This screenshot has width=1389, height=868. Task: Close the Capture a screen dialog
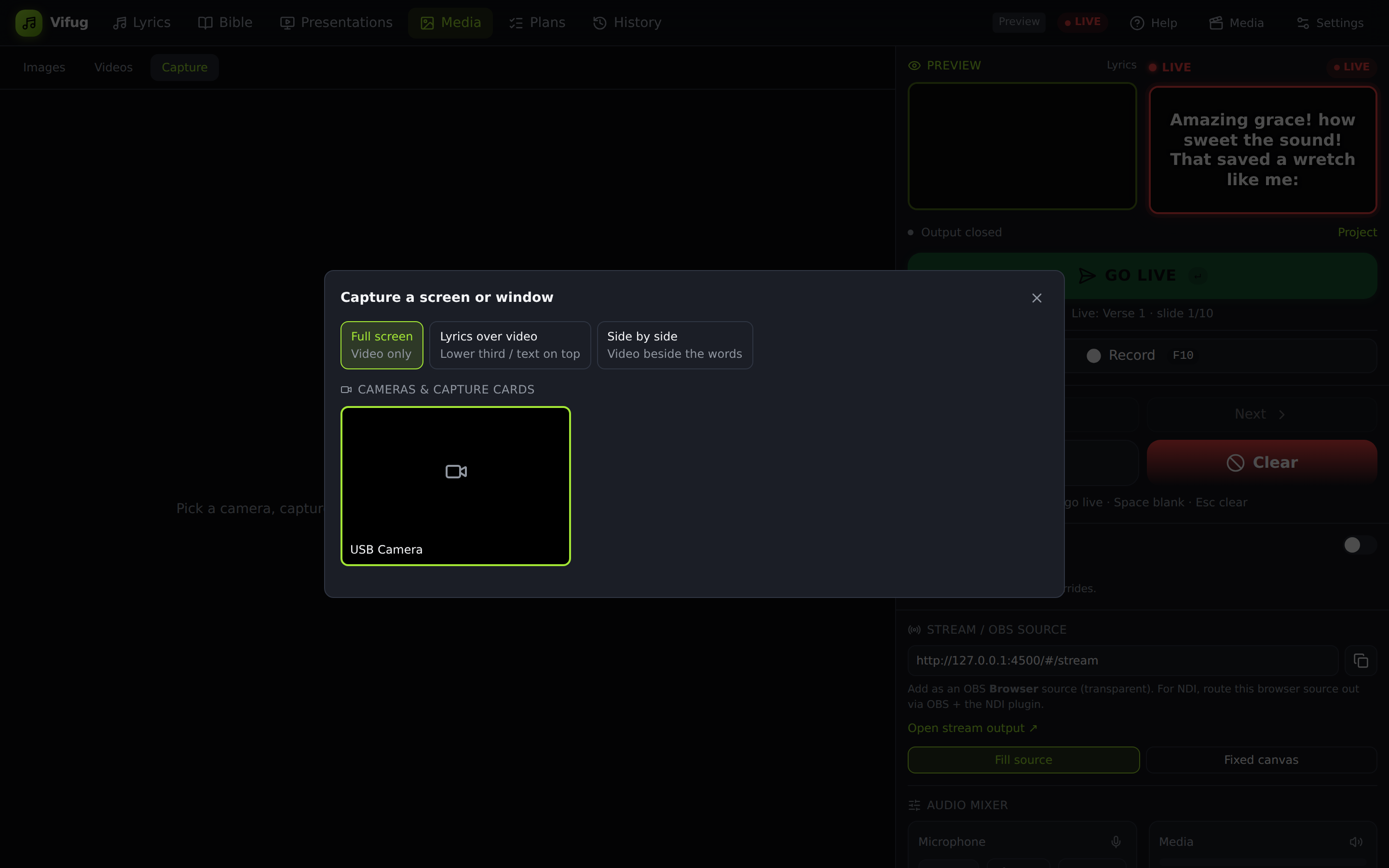click(1036, 298)
